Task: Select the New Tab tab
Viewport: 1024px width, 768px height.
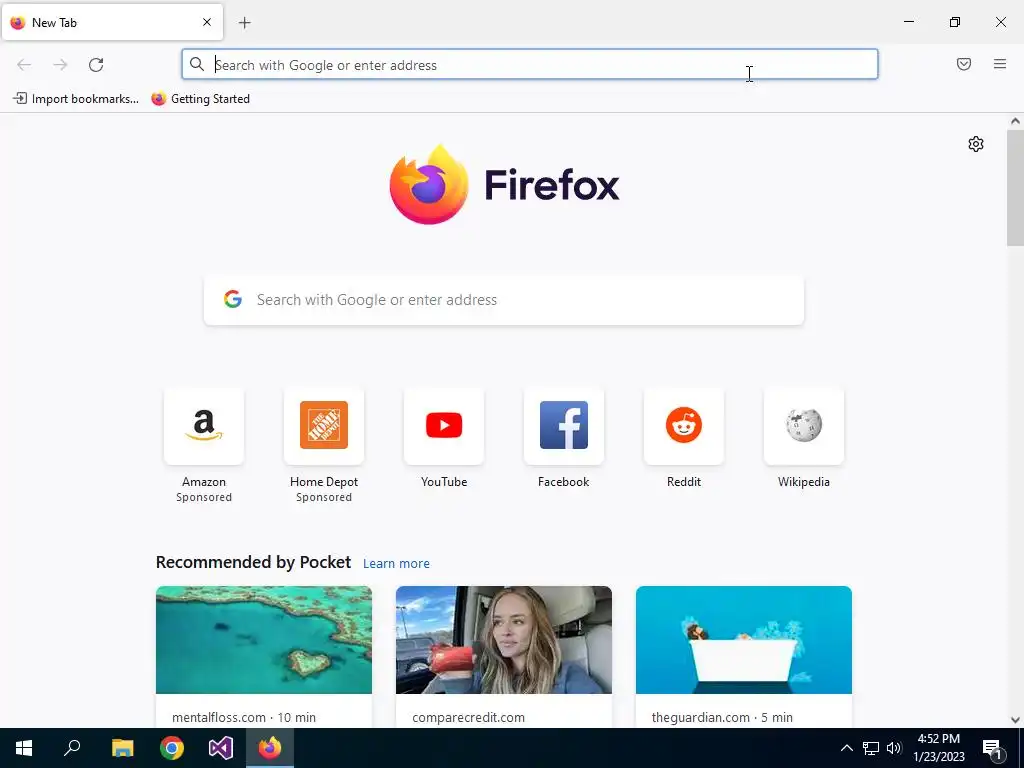Action: (112, 22)
